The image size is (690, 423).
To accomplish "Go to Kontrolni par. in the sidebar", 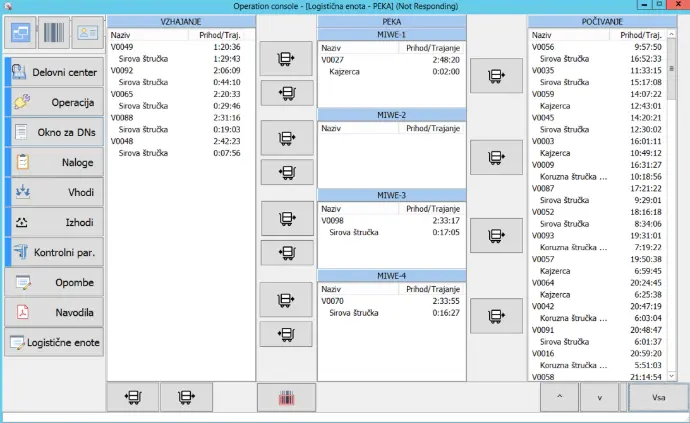I will click(54, 253).
